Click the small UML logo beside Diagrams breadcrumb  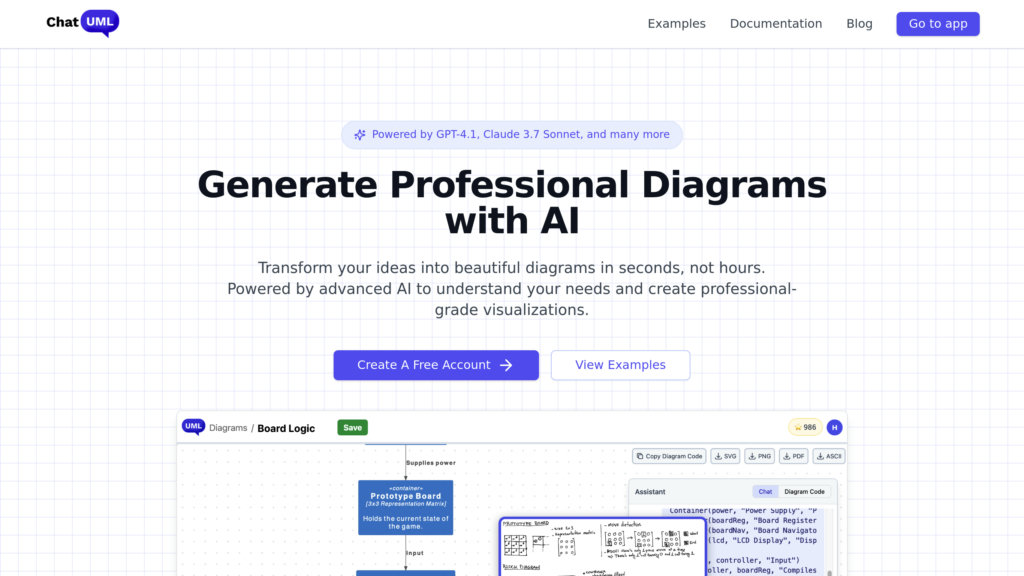[x=192, y=427]
